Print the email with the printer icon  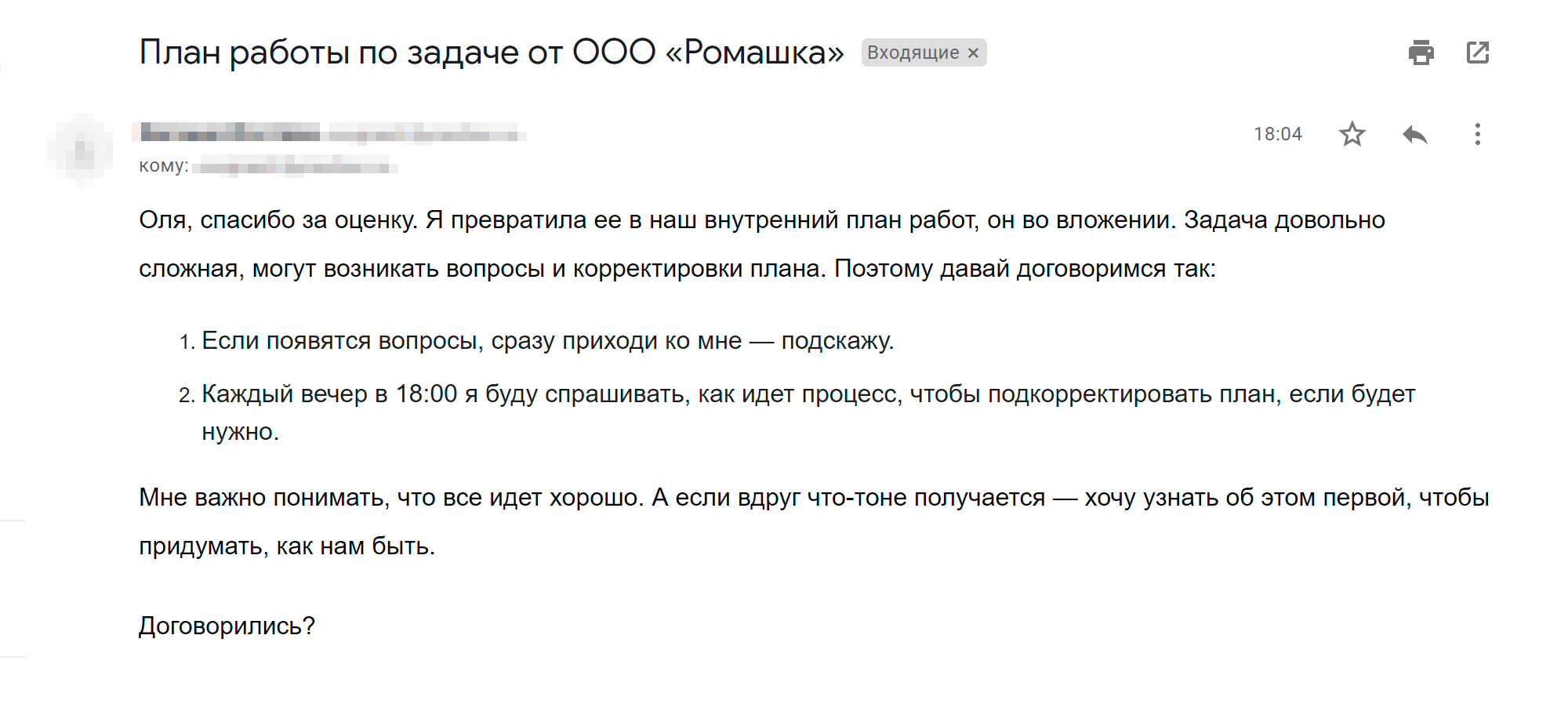1421,53
